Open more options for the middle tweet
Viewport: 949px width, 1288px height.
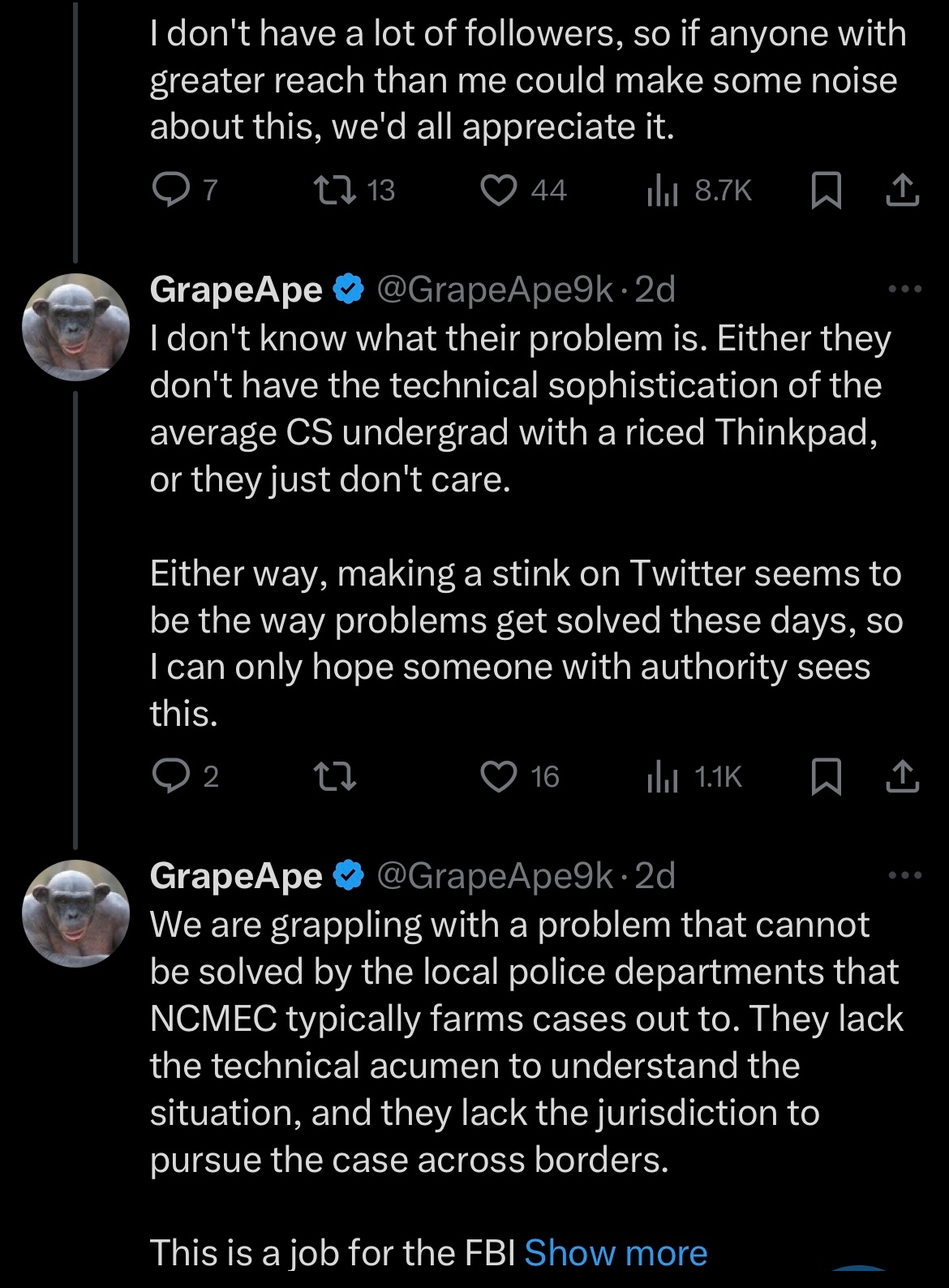pos(904,290)
